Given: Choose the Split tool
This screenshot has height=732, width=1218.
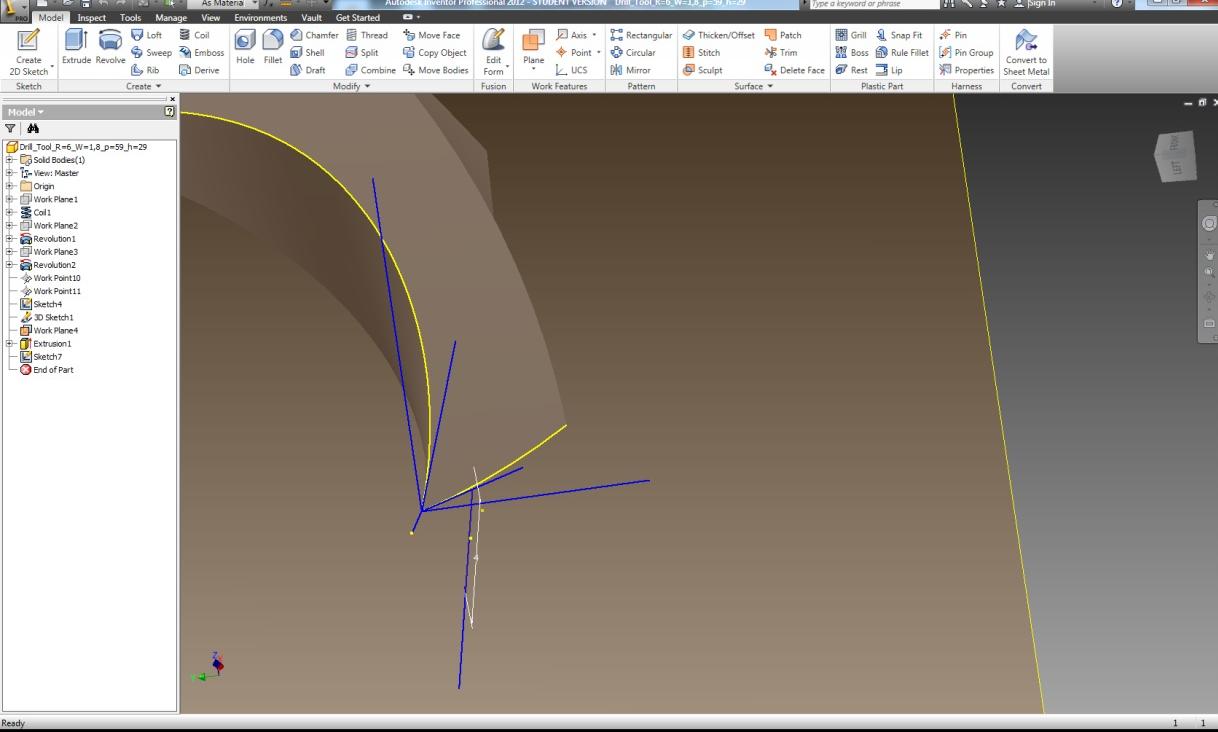Looking at the screenshot, I should (x=361, y=52).
